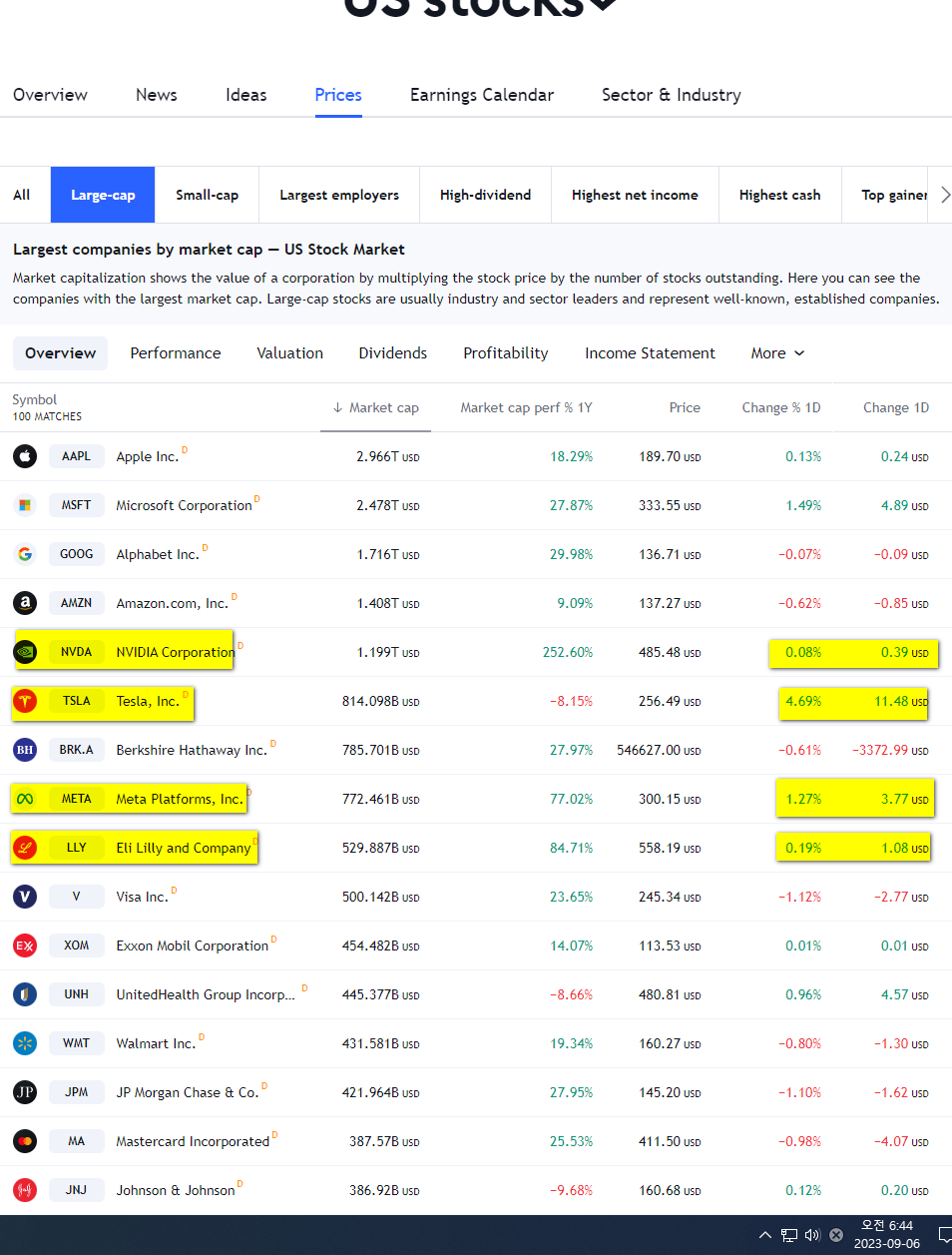Viewport: 952px width, 1255px height.
Task: Open the Earnings Calendar tab
Action: (x=482, y=95)
